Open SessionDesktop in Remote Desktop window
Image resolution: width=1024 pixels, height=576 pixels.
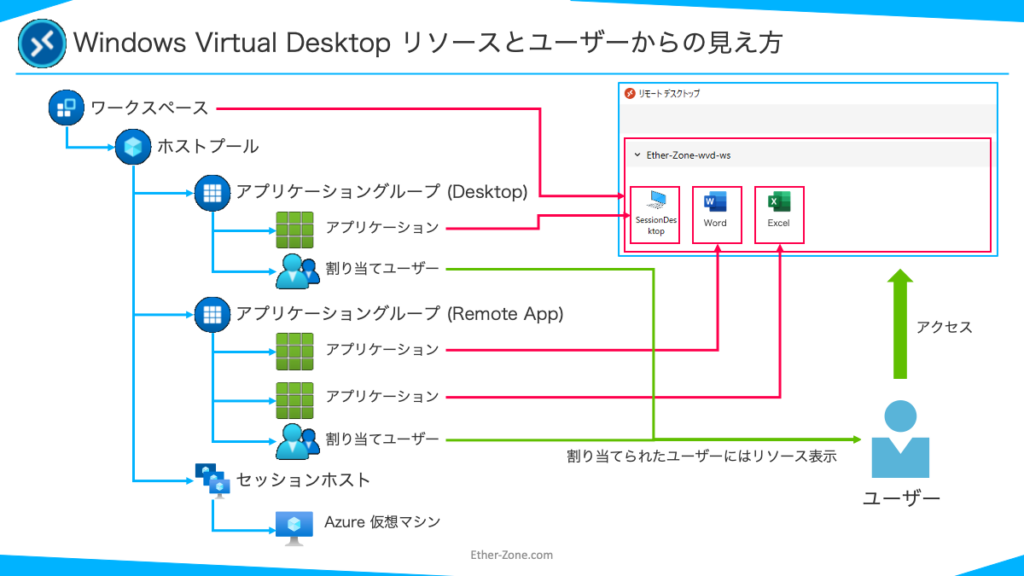(656, 215)
